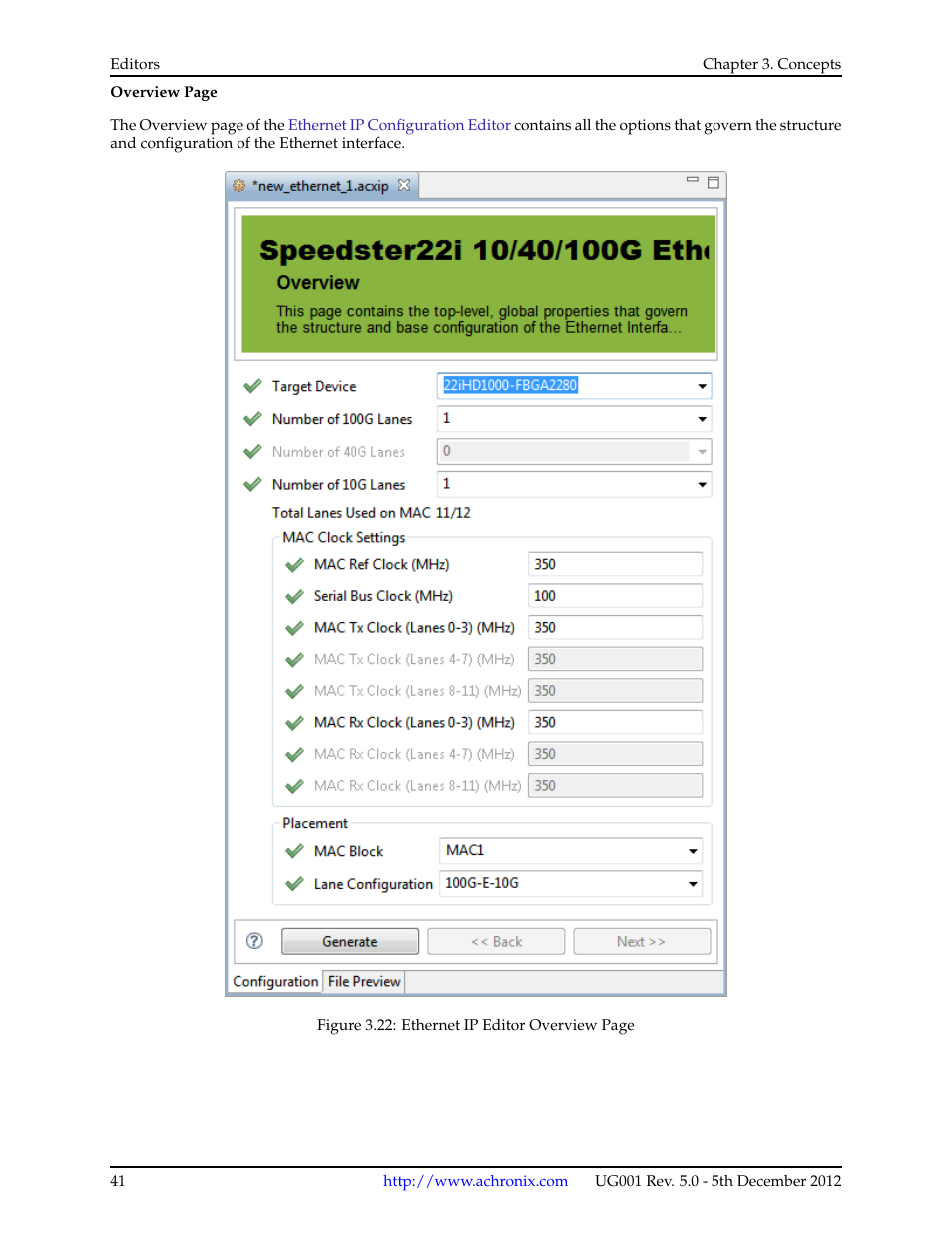Click the check next to Number of 100G Lanes
952x1233 pixels.
coord(252,419)
